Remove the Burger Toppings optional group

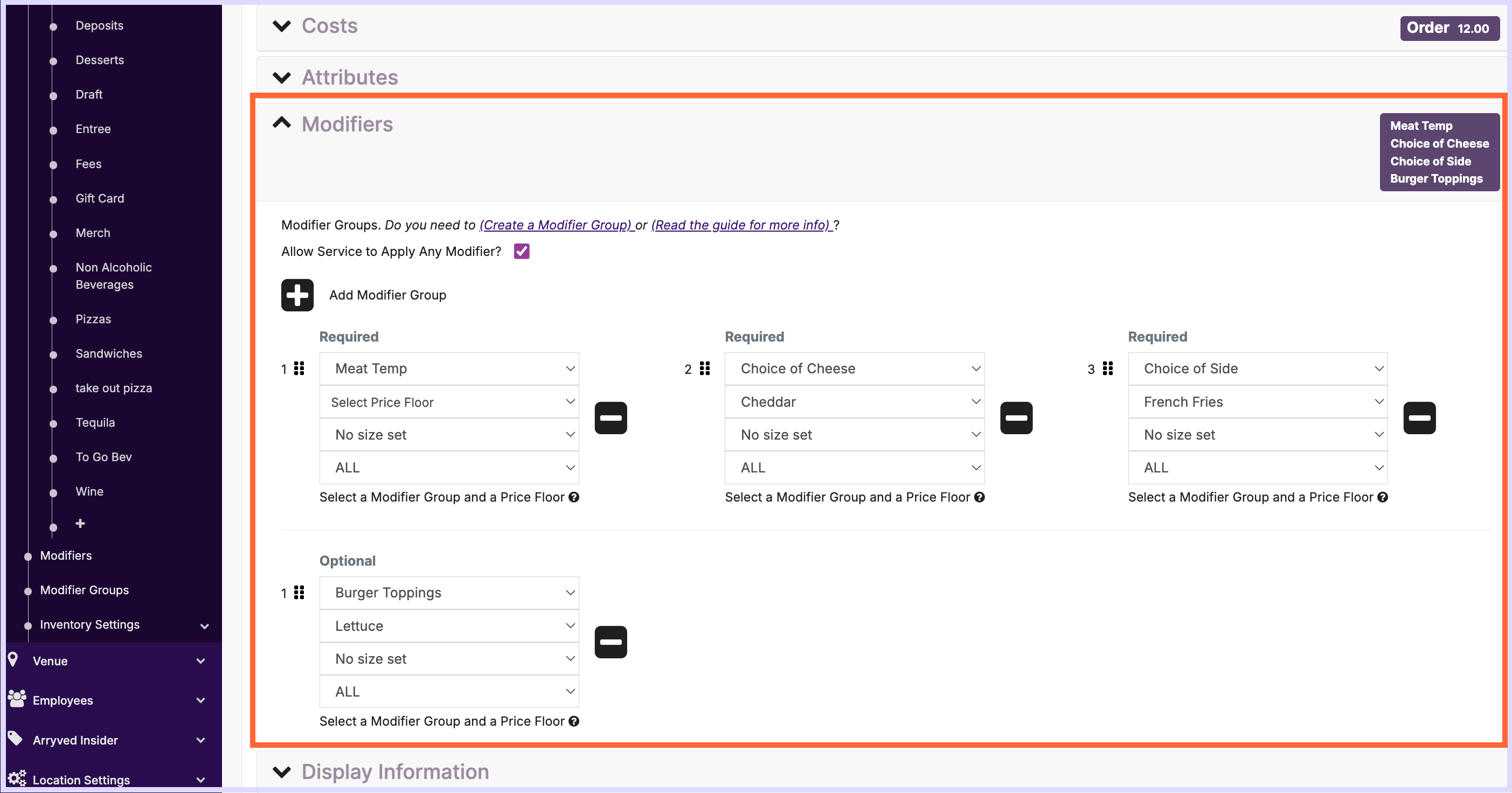pos(611,642)
